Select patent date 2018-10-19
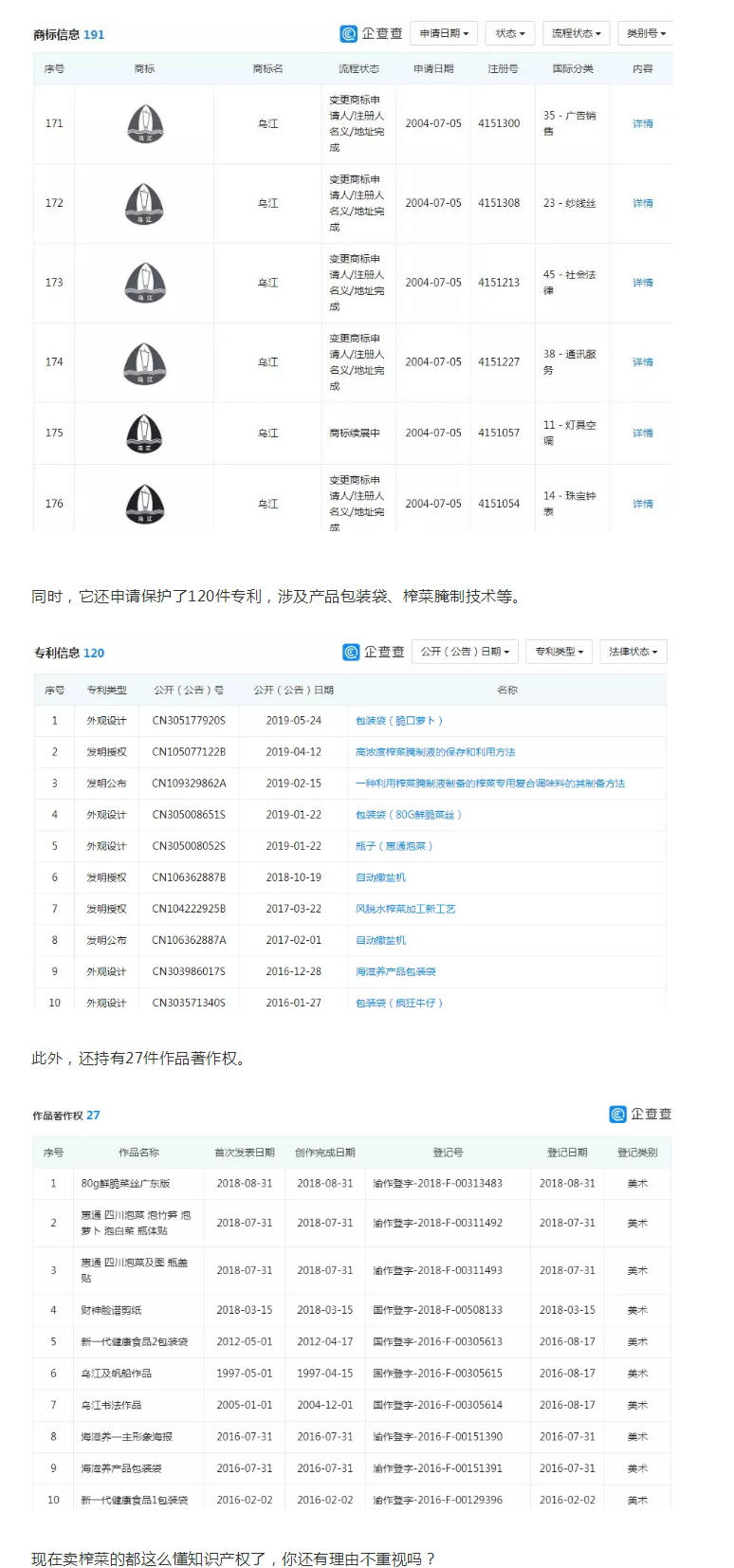 [293, 877]
